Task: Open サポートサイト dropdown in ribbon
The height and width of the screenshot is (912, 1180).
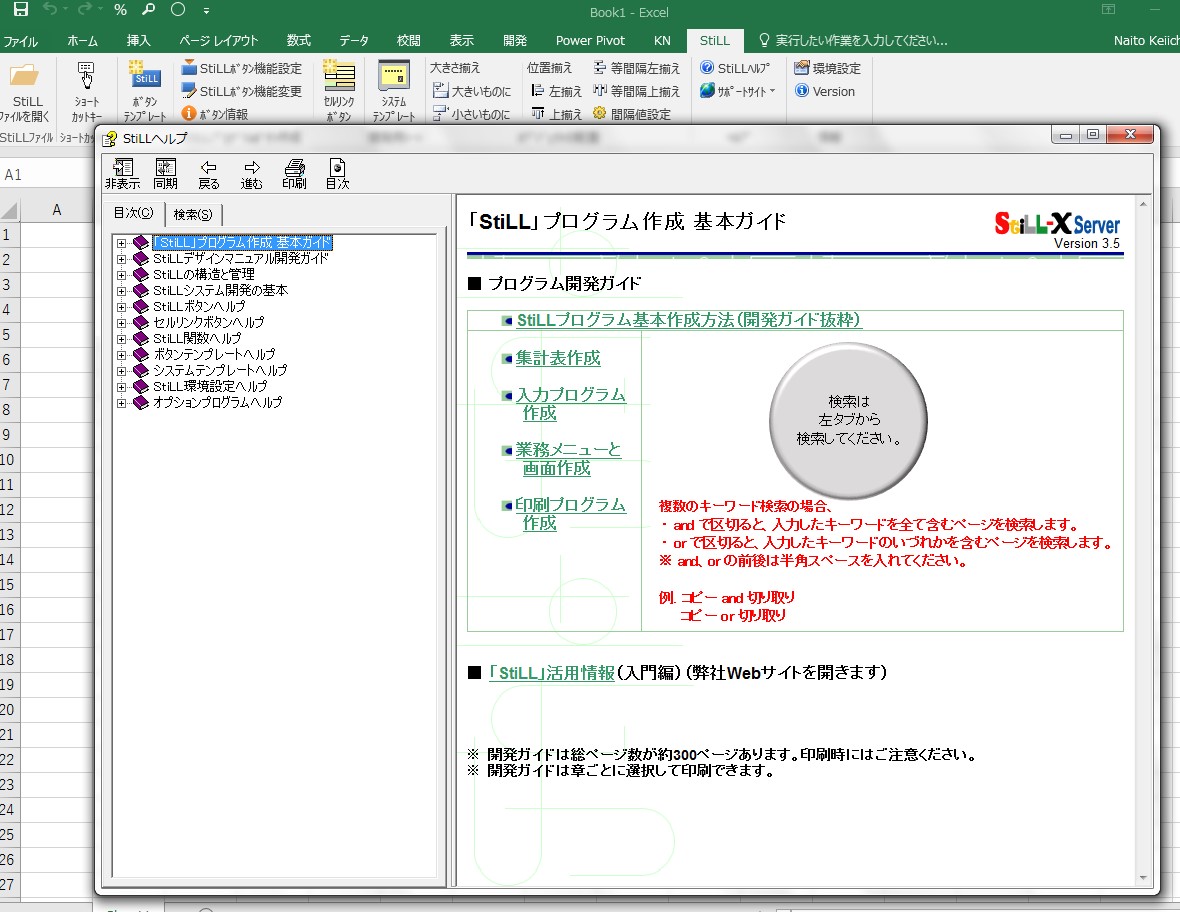Action: 738,91
